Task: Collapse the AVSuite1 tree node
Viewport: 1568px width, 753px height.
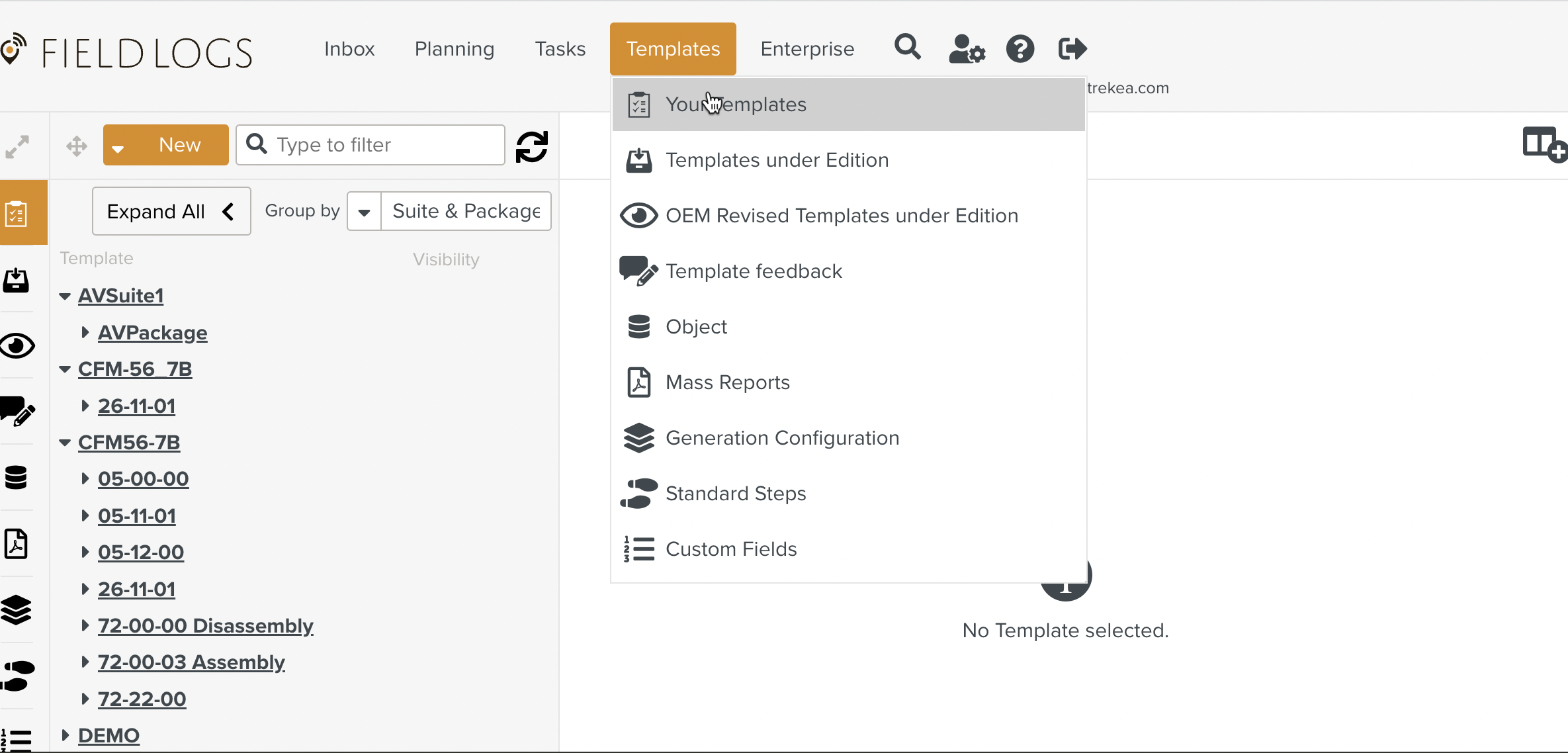Action: 65,296
